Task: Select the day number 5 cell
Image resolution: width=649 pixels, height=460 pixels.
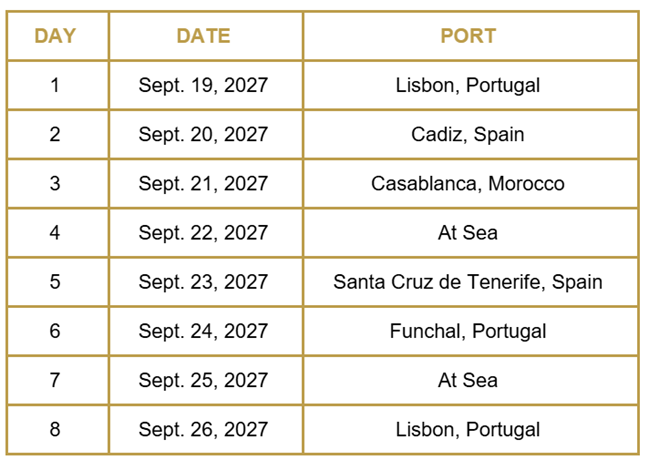Action: 55,282
